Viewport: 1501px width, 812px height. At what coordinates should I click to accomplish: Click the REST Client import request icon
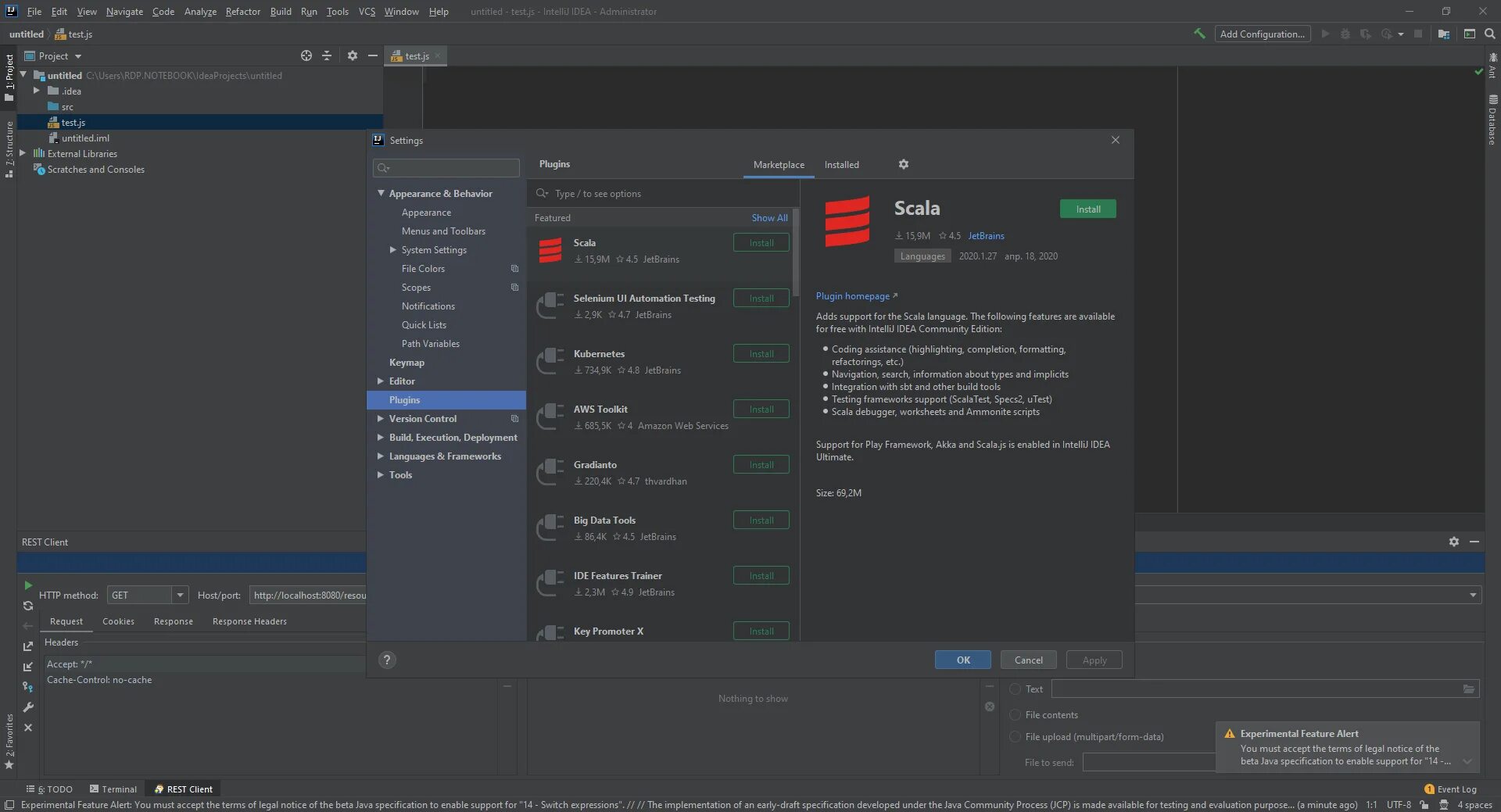click(28, 667)
